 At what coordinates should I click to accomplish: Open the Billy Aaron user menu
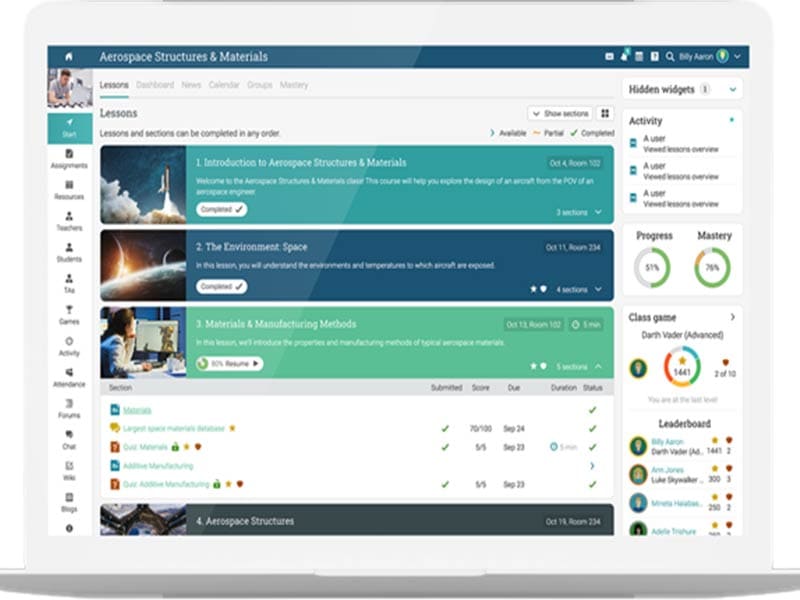pyautogui.click(x=700, y=57)
